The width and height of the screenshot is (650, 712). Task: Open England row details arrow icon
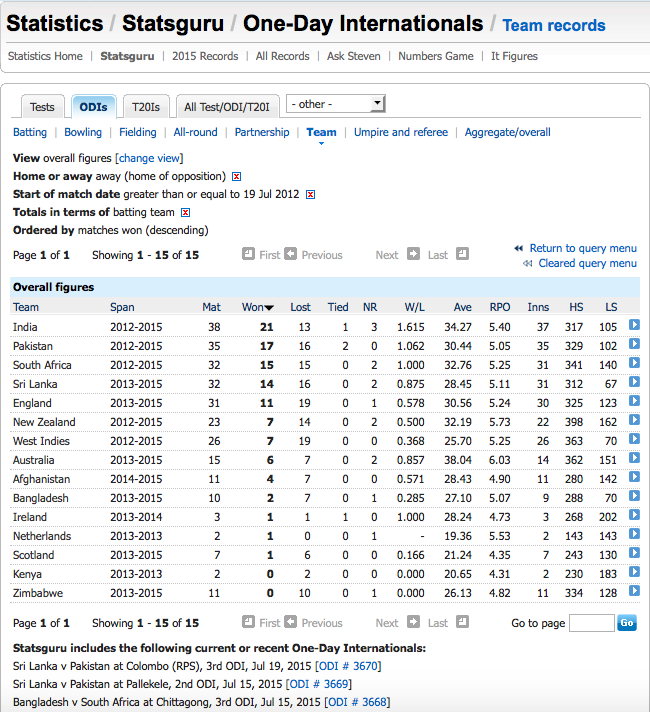634,401
